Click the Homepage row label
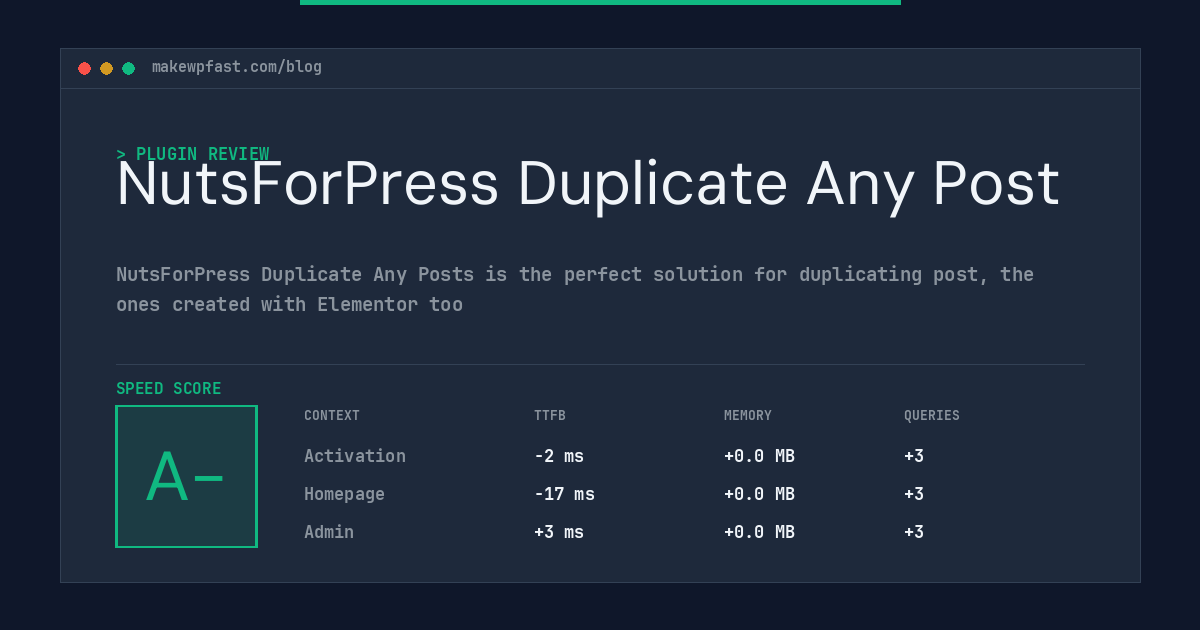This screenshot has width=1200, height=630. (x=344, y=494)
